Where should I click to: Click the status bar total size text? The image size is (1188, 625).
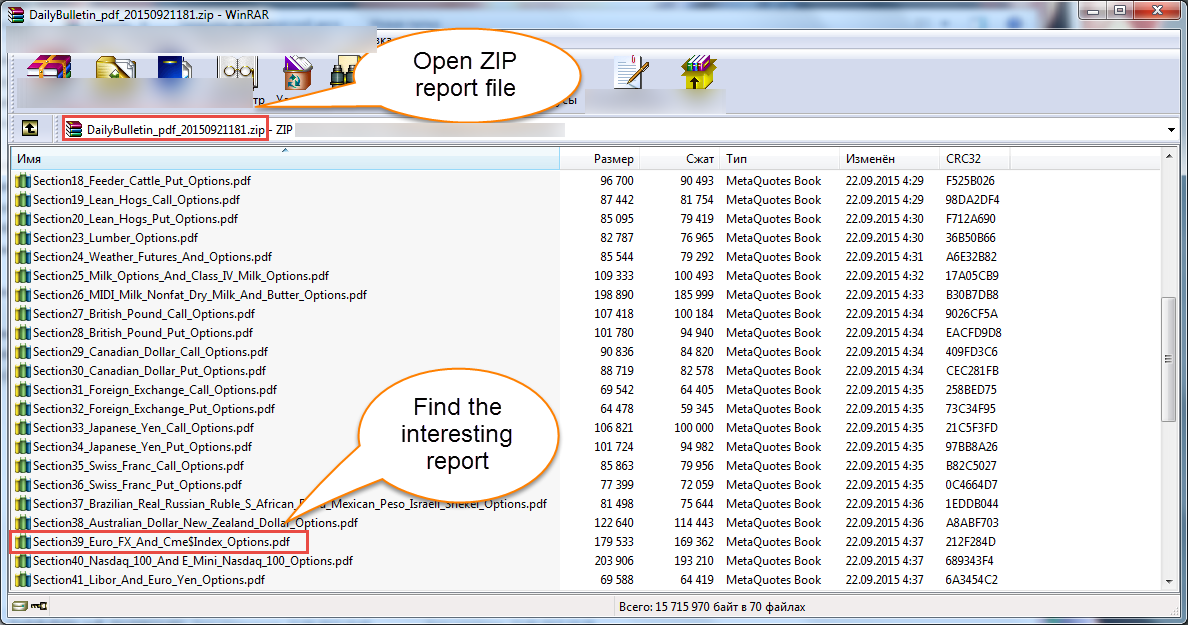(x=711, y=607)
